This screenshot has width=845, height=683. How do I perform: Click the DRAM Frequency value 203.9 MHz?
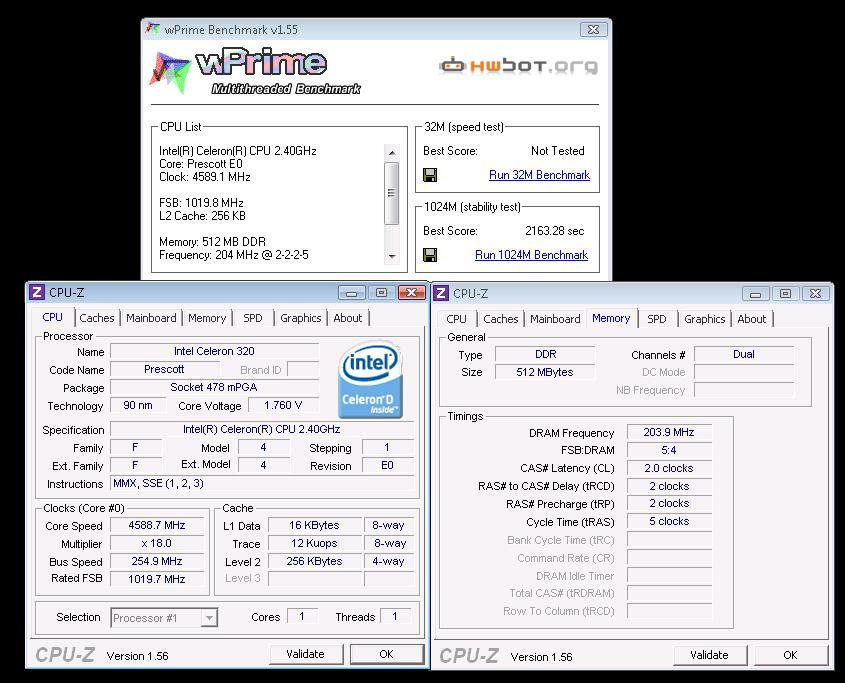669,432
